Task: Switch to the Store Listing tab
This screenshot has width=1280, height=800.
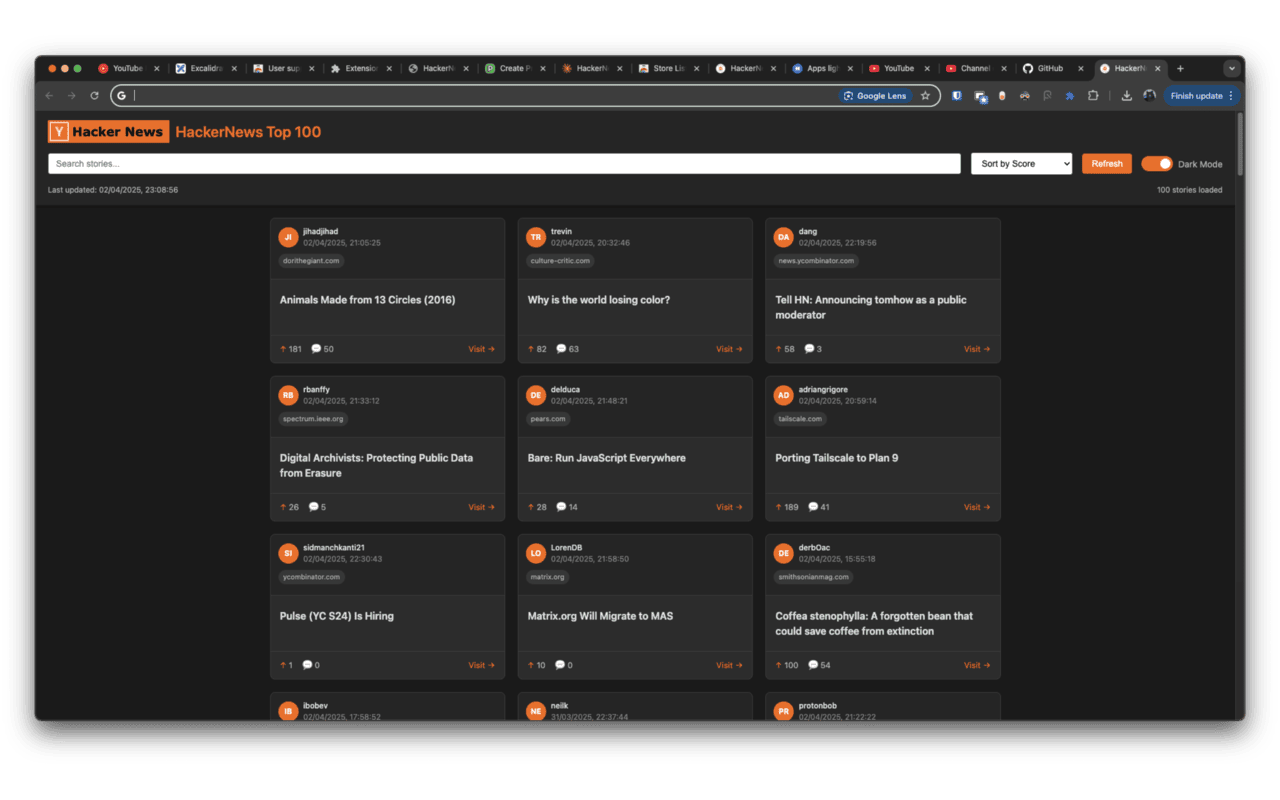Action: pyautogui.click(x=669, y=69)
